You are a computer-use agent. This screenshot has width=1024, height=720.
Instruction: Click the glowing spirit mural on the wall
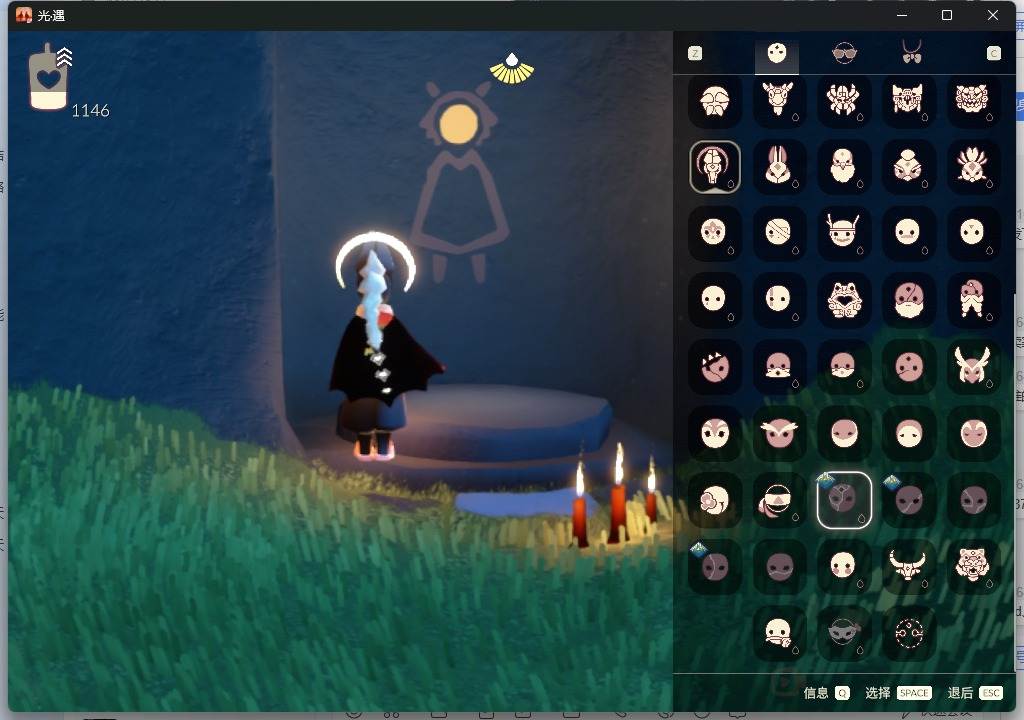click(x=460, y=180)
